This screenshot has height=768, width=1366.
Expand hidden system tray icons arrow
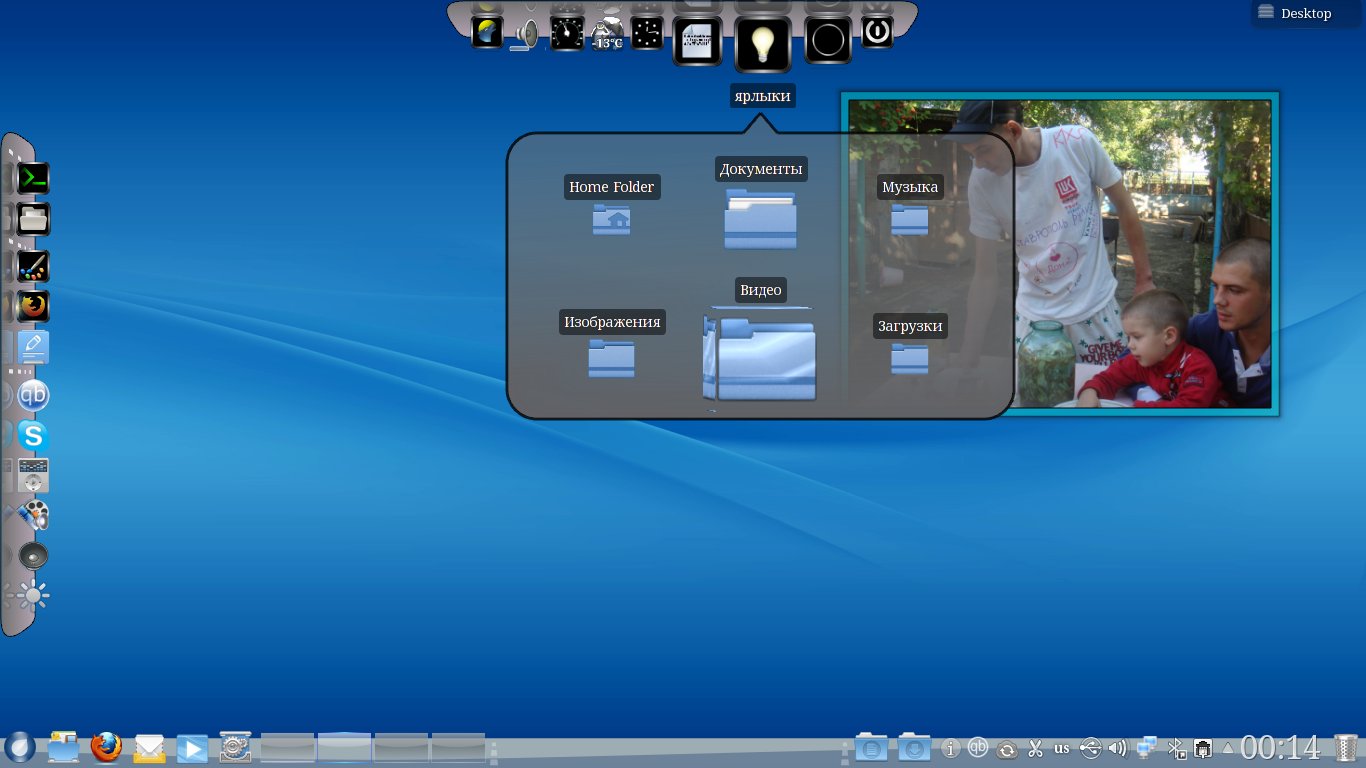(1228, 748)
